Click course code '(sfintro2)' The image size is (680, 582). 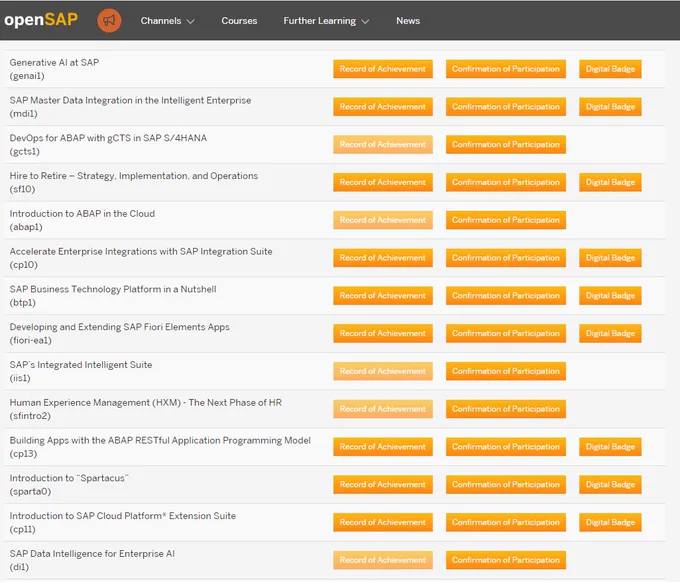click(x=30, y=416)
